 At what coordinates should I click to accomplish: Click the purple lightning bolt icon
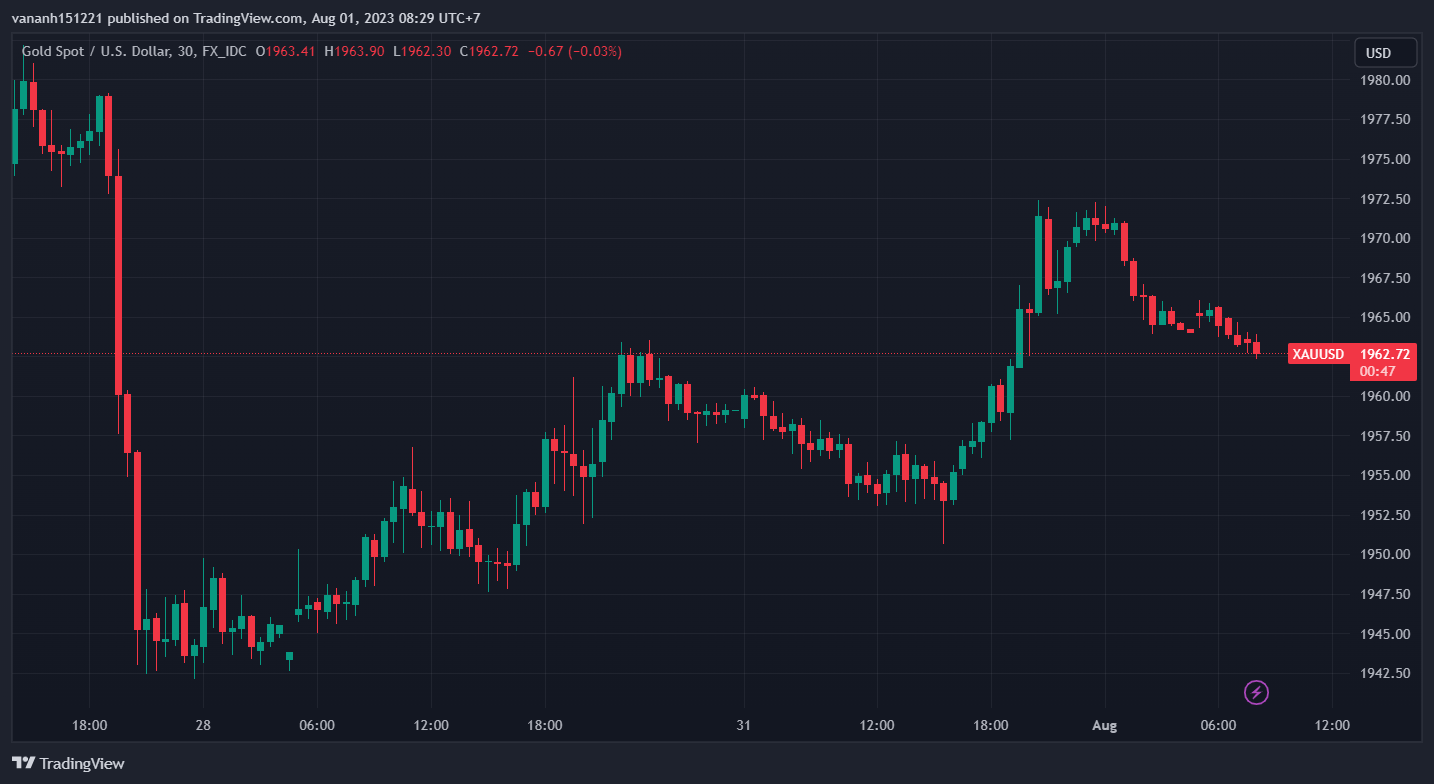click(x=1257, y=691)
